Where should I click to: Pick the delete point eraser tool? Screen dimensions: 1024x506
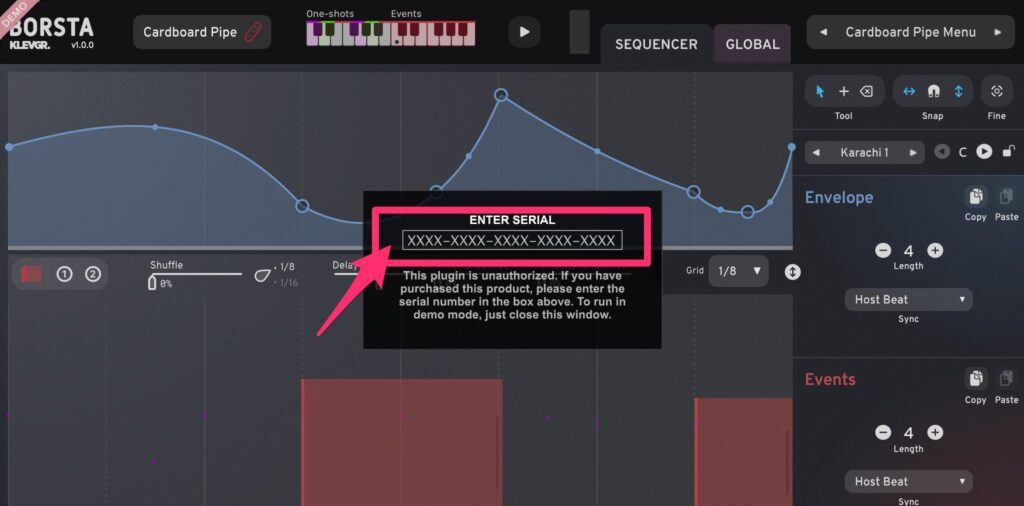tap(866, 91)
